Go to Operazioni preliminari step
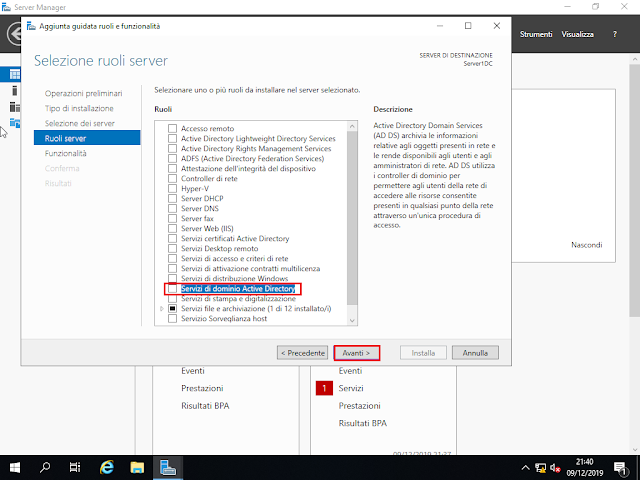640x480 pixels. [x=83, y=93]
